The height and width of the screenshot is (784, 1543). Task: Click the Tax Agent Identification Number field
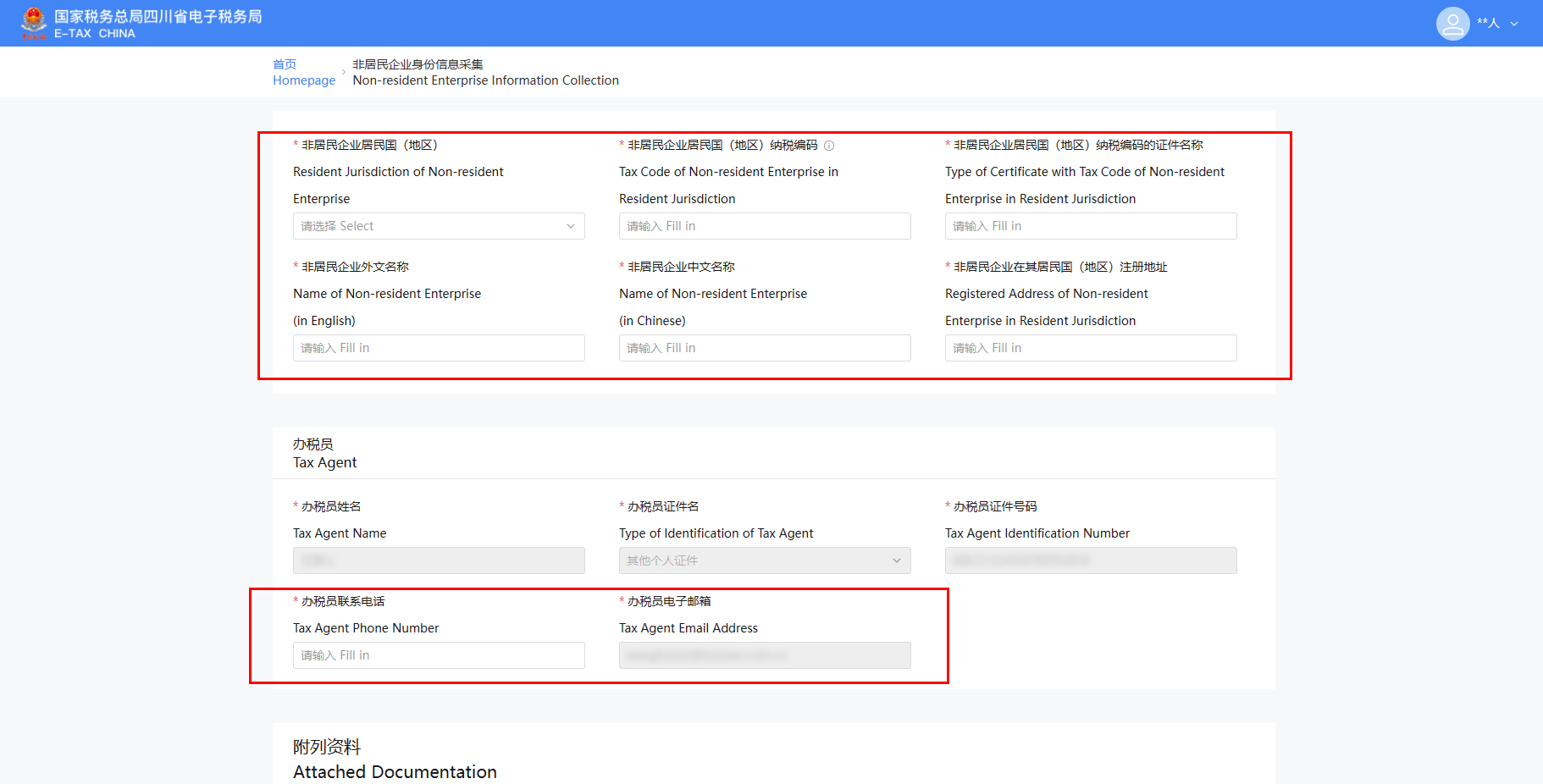(x=1090, y=560)
